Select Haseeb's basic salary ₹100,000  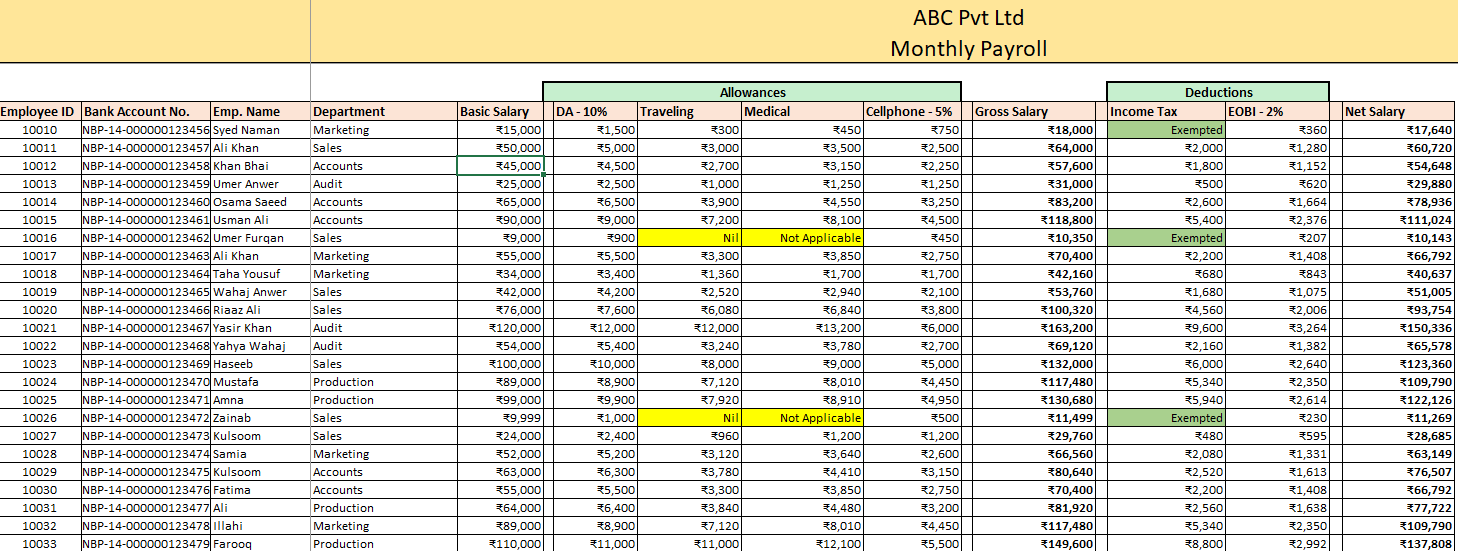500,364
